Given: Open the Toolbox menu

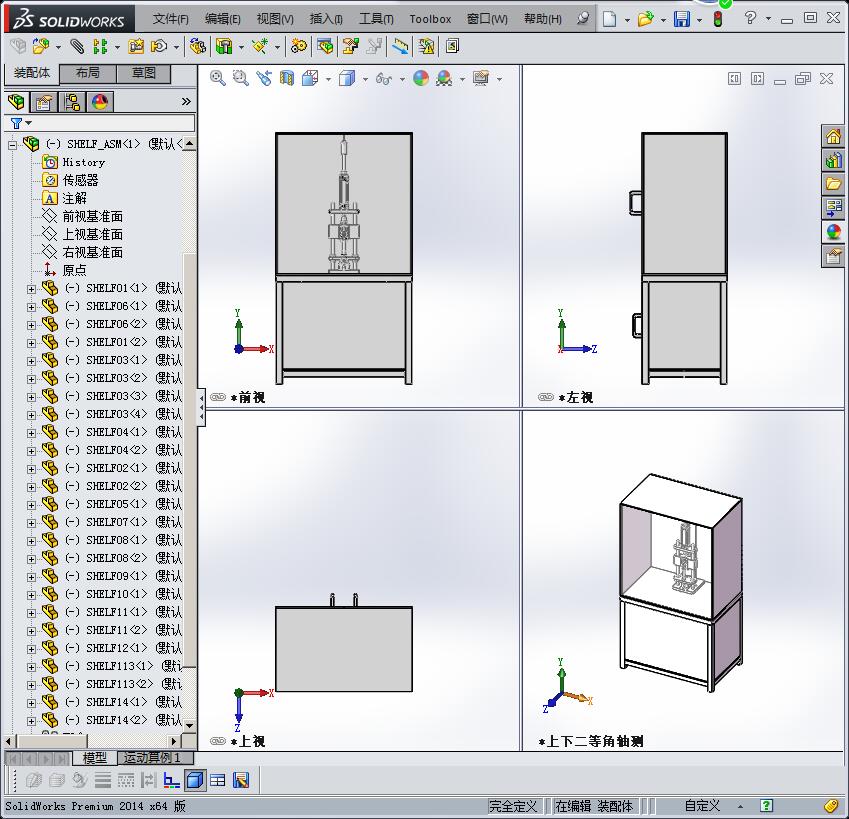Looking at the screenshot, I should [x=430, y=19].
